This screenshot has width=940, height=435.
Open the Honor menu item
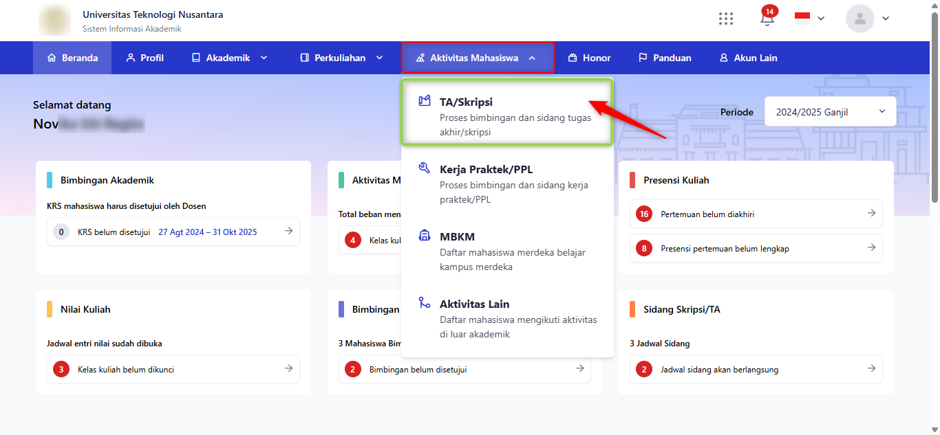[x=589, y=58]
